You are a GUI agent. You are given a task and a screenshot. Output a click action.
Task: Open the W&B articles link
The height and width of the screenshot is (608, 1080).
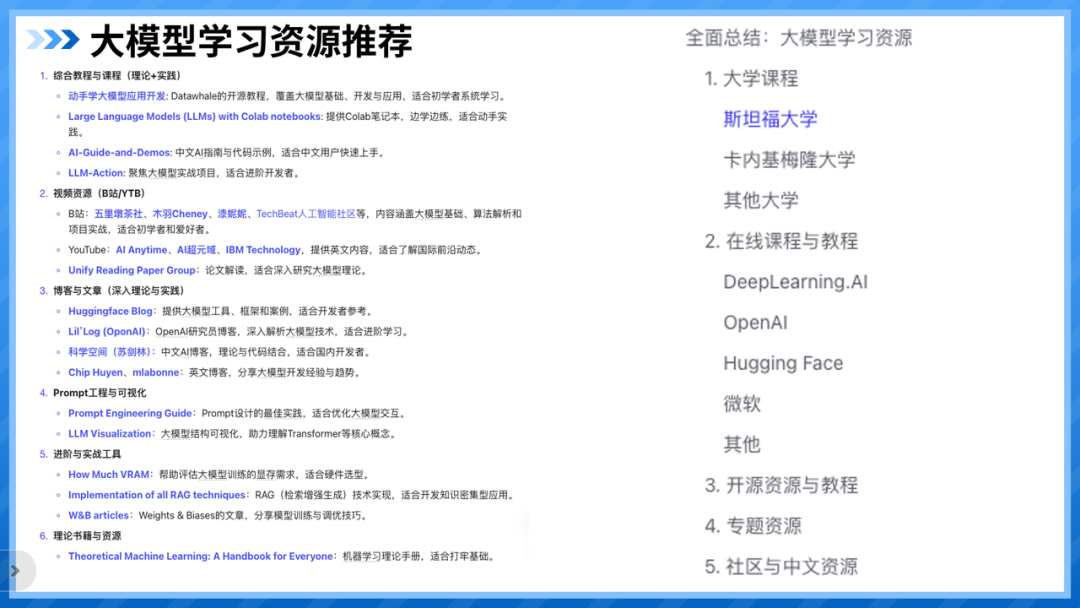click(x=98, y=515)
